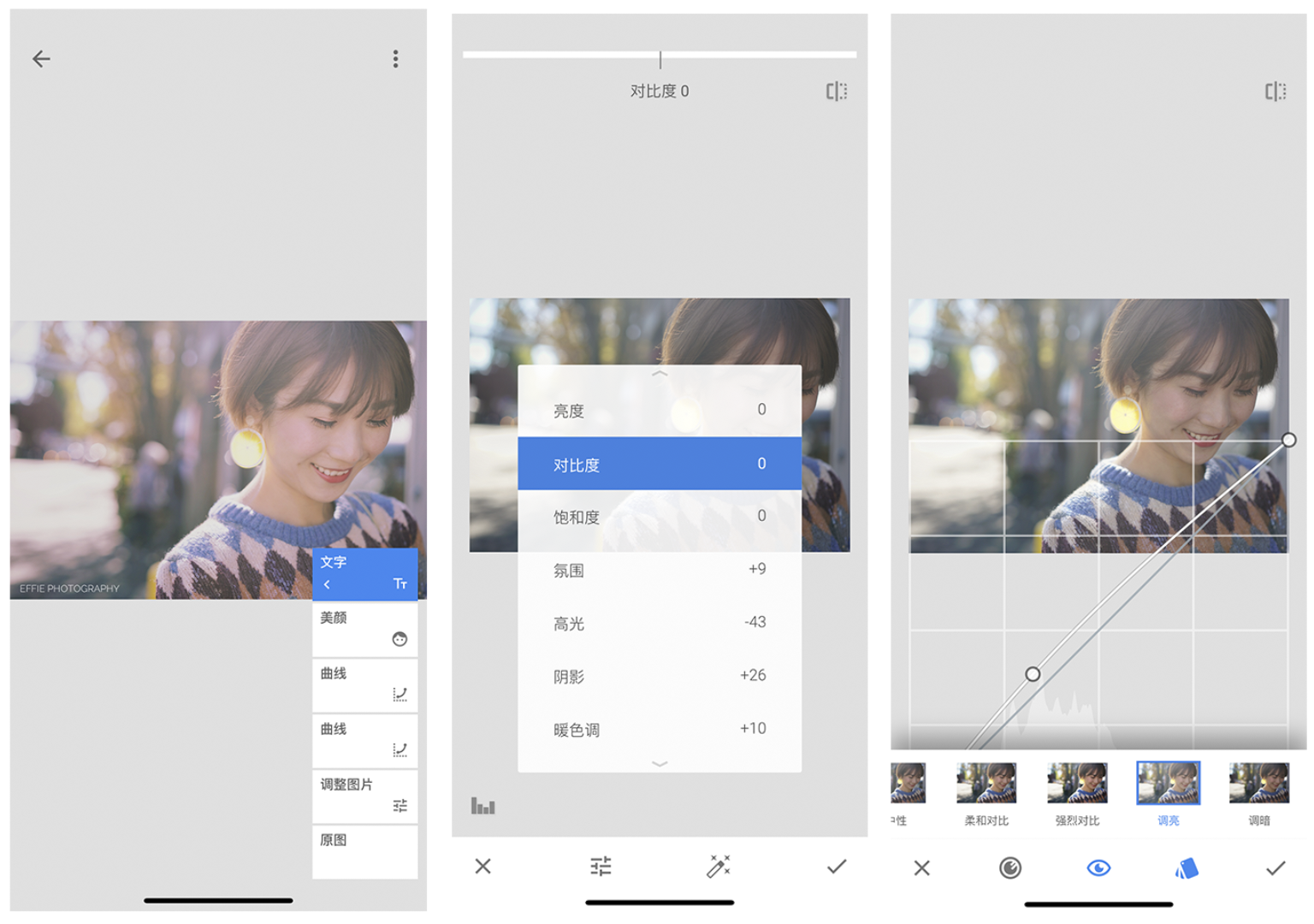
Task: Toggle before/after compare in the contrast screen
Action: pyautogui.click(x=836, y=92)
